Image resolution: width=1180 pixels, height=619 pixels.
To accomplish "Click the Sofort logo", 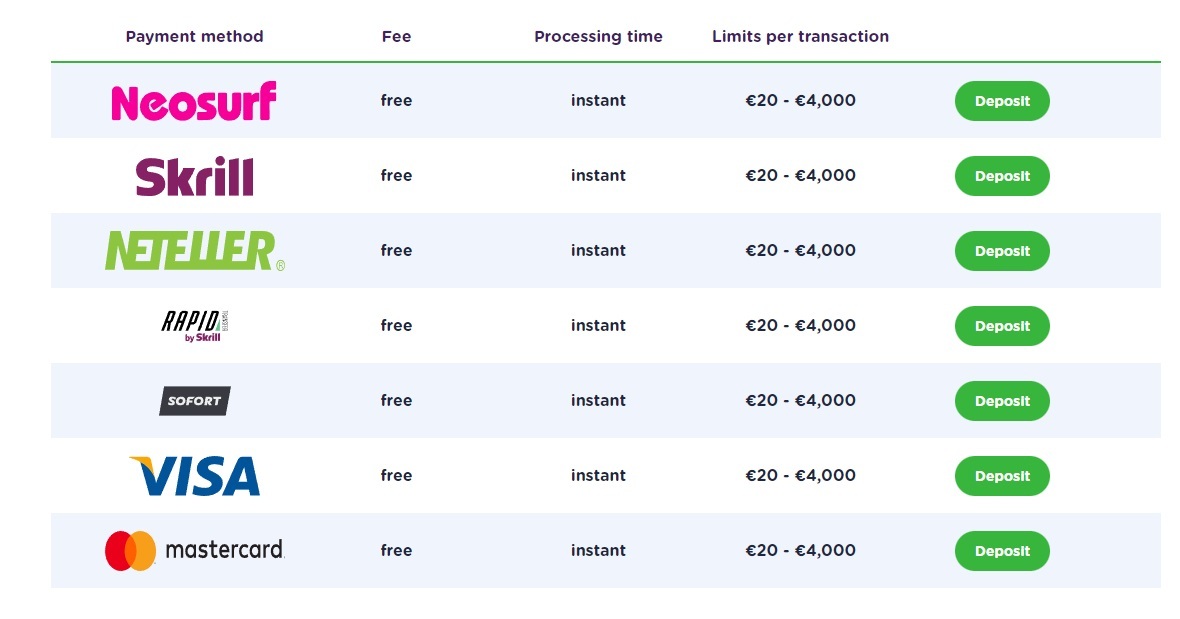I will (194, 401).
